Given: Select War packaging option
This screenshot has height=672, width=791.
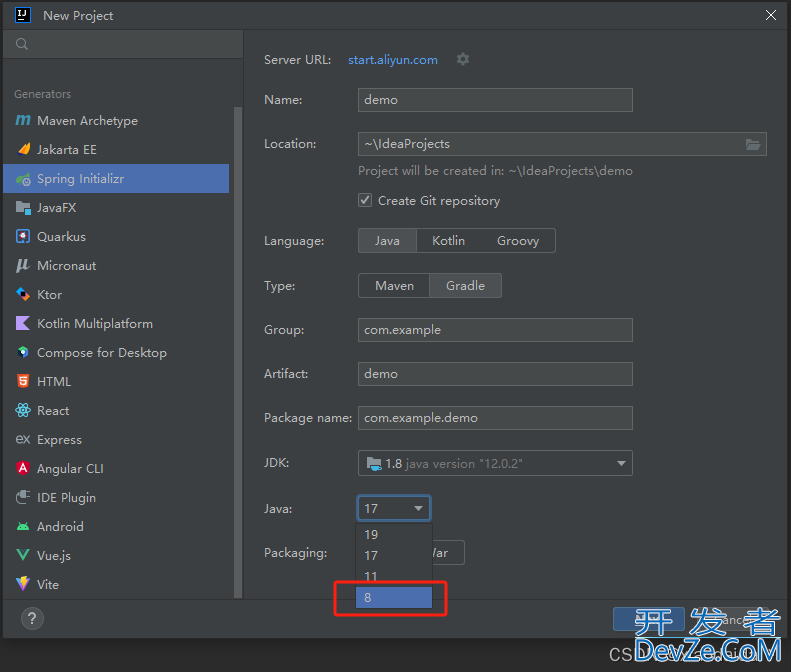Looking at the screenshot, I should pos(448,553).
